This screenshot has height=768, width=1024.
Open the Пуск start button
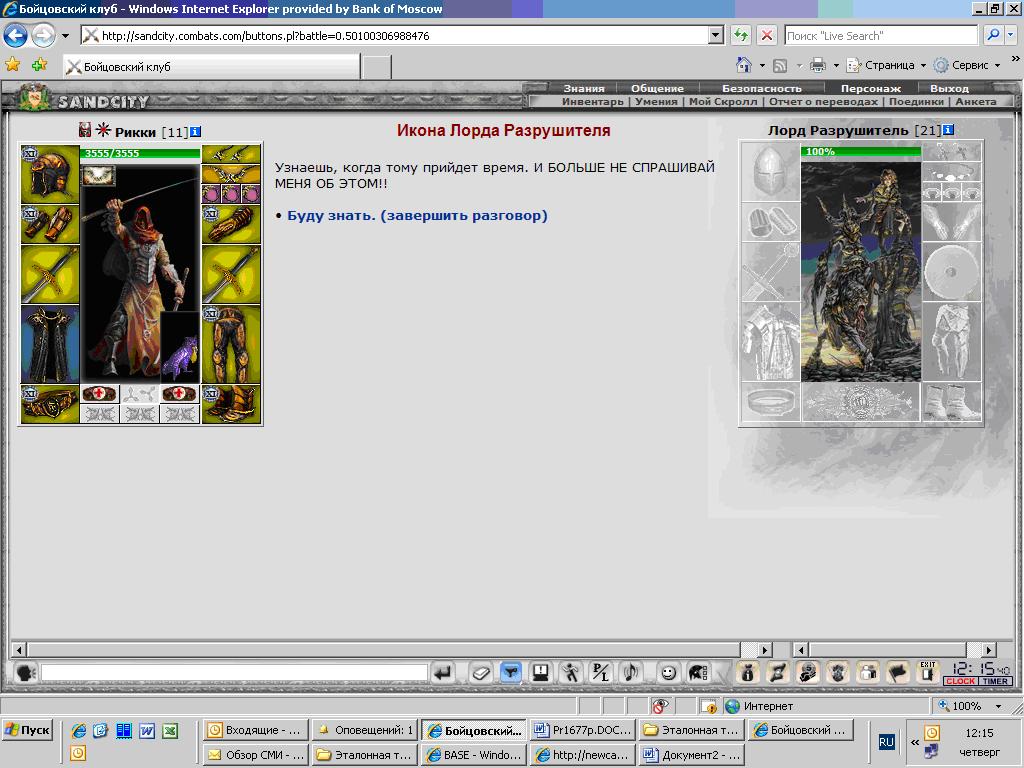pyautogui.click(x=27, y=730)
